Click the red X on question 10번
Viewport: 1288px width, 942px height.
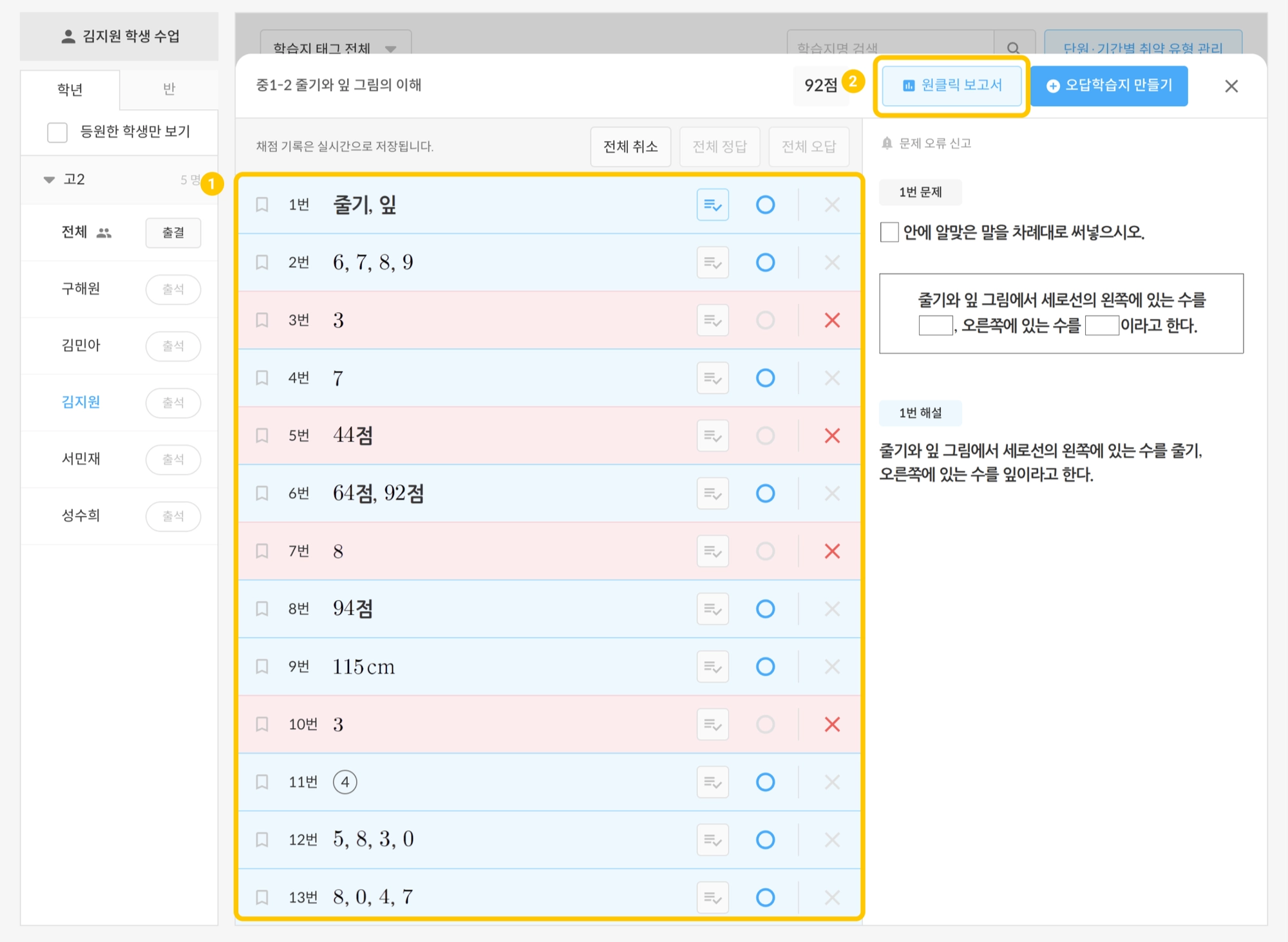tap(832, 724)
